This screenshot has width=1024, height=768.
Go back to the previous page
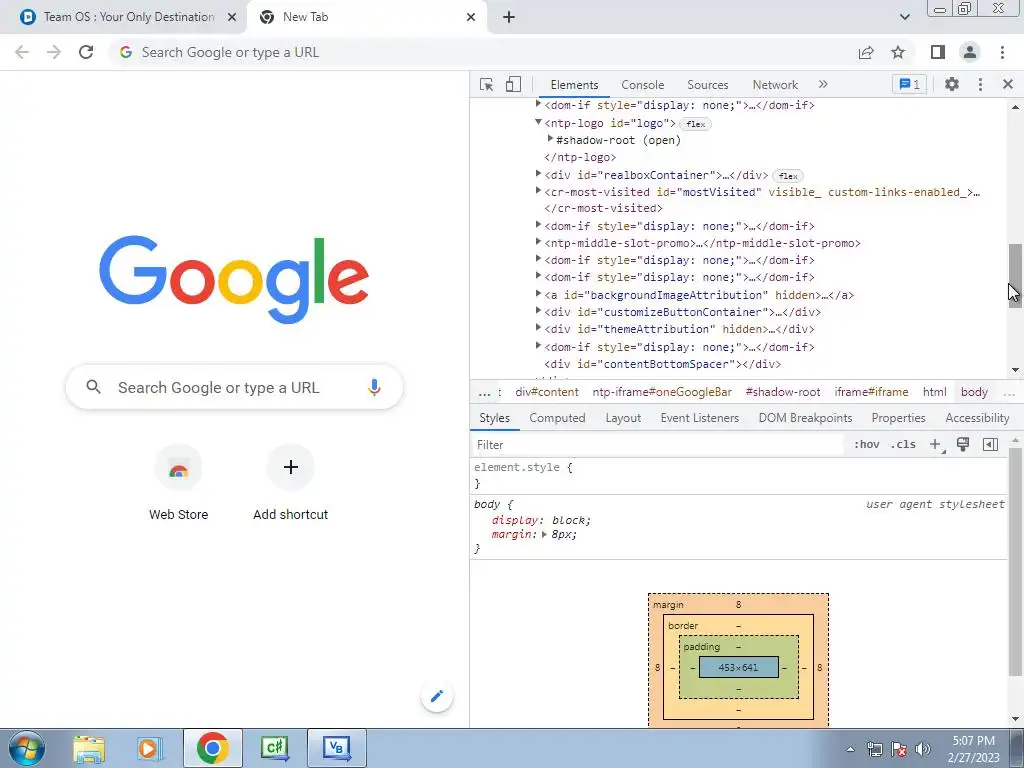tap(22, 52)
